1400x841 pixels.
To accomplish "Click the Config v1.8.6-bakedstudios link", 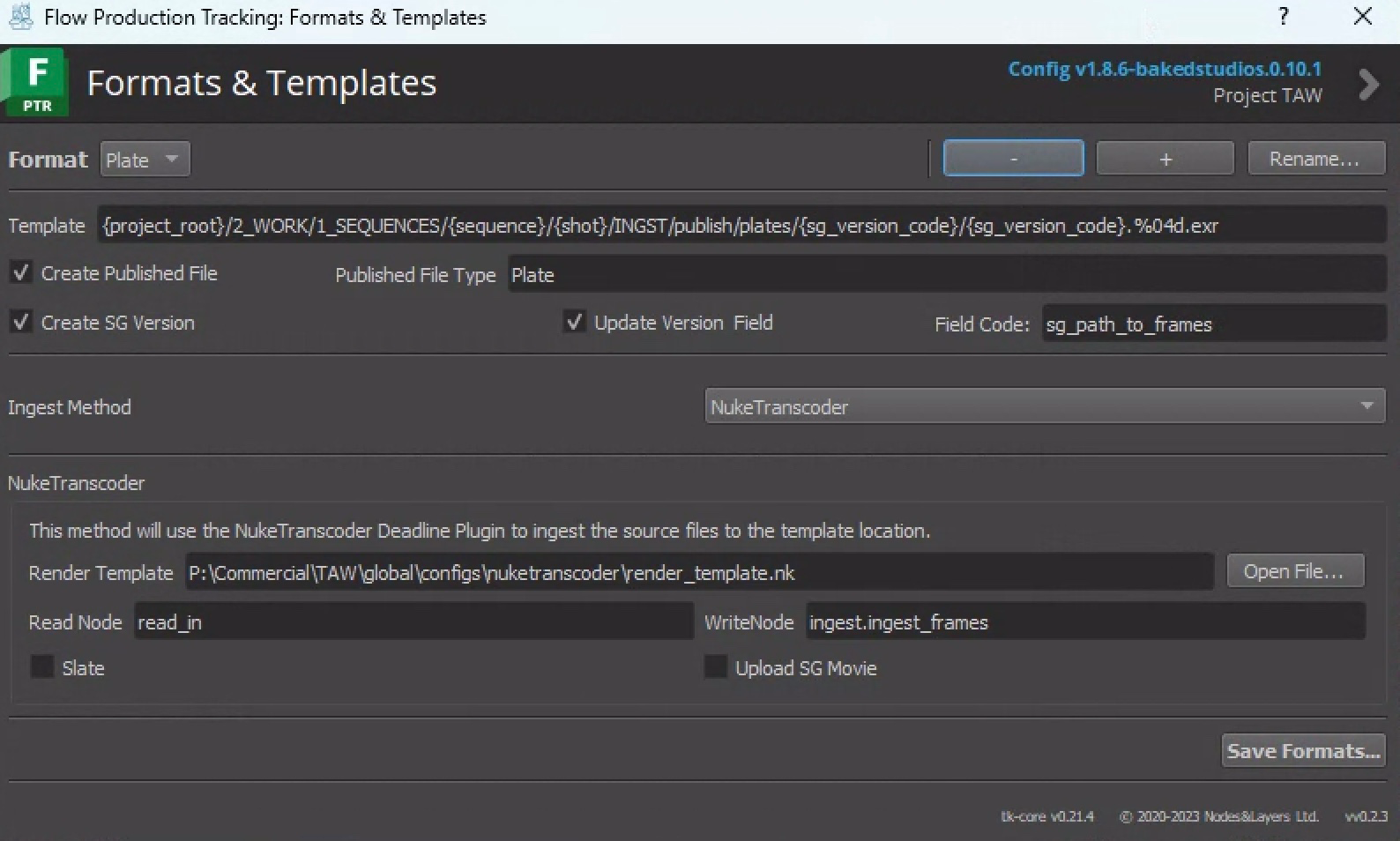I will (x=1164, y=69).
